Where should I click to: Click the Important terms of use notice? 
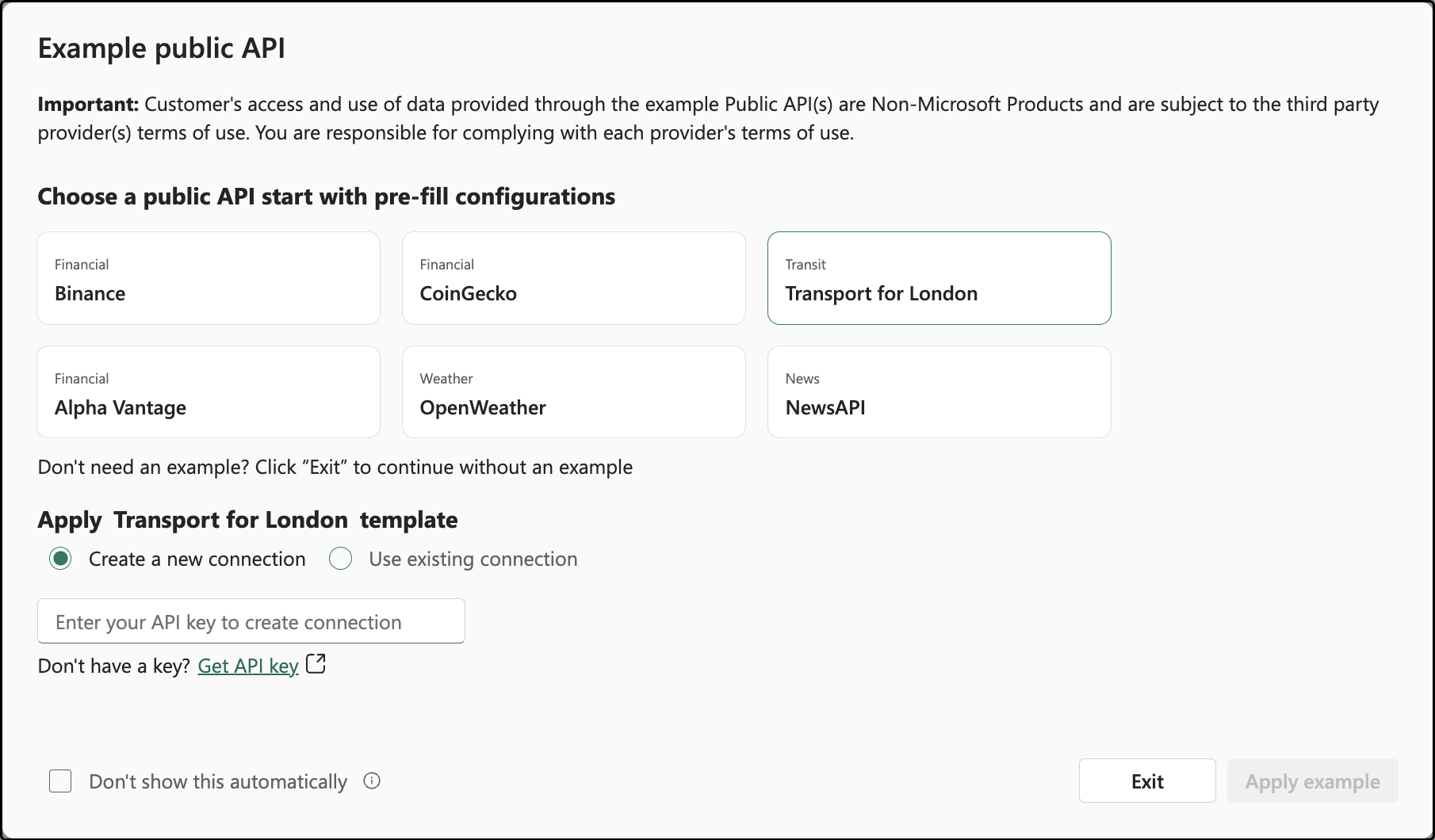coord(708,118)
